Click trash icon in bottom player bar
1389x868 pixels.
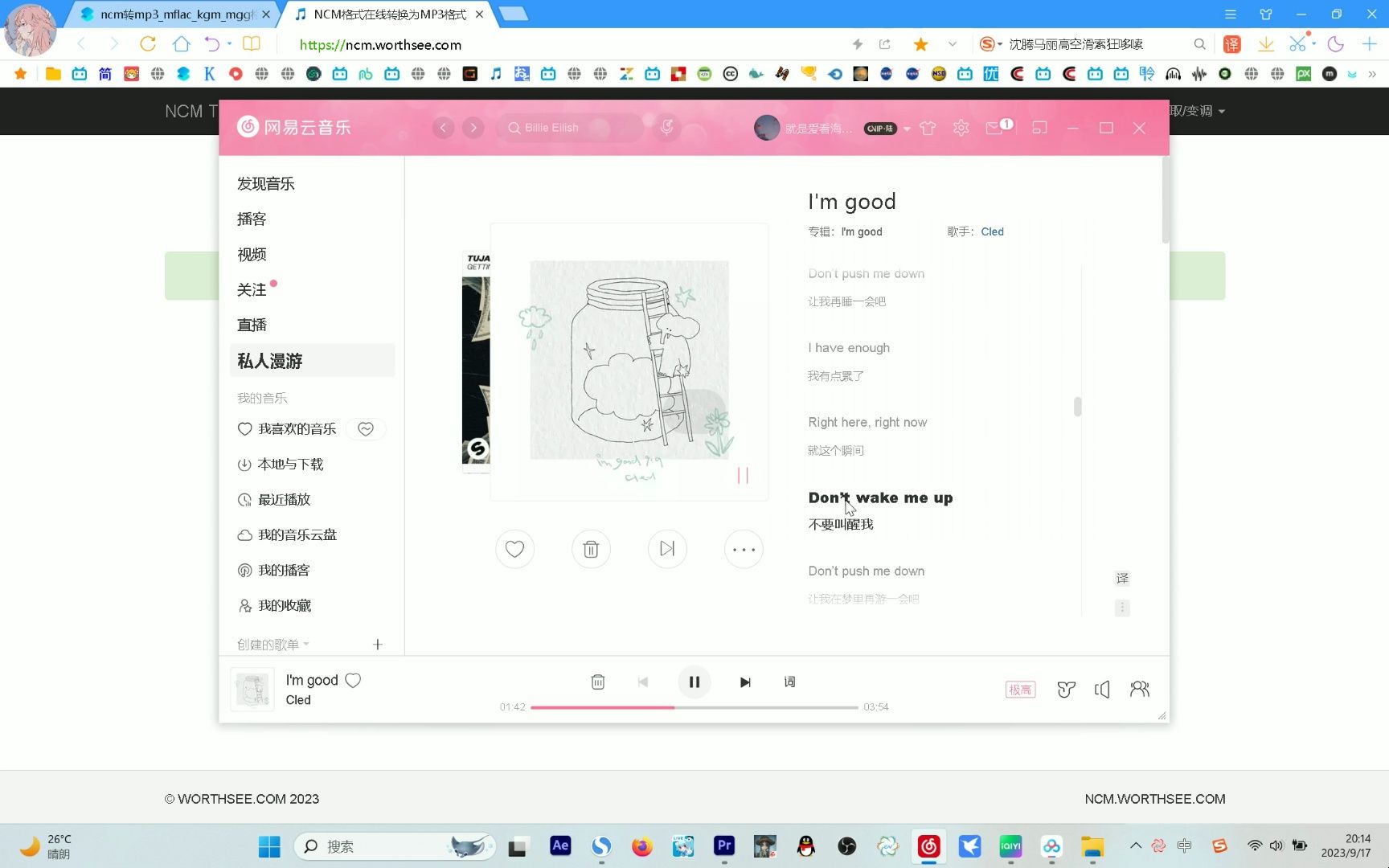[x=598, y=682]
